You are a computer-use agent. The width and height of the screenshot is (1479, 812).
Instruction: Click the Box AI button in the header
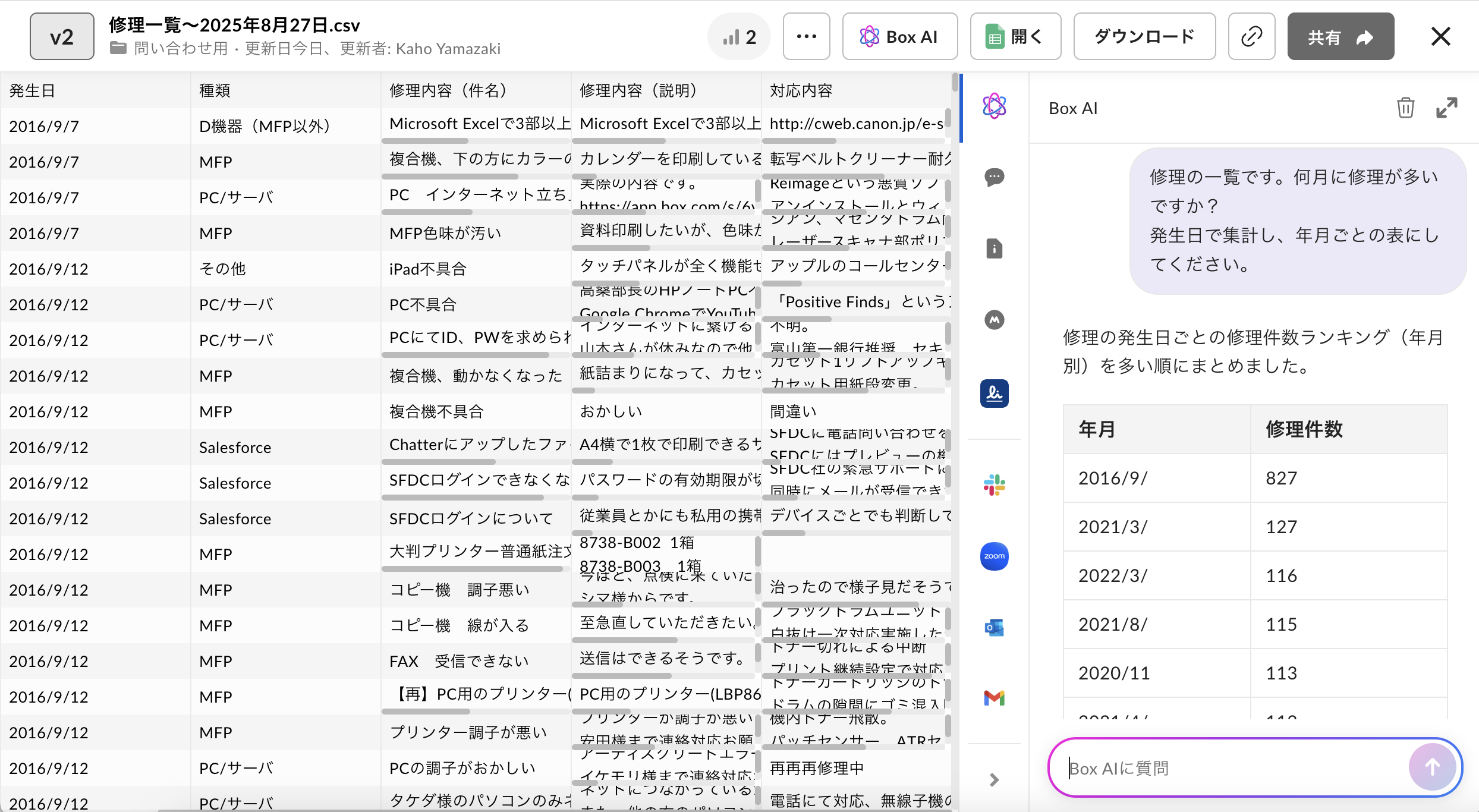(899, 37)
